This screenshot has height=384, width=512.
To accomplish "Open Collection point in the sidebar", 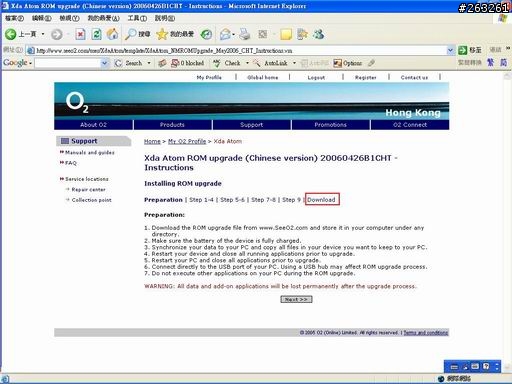I will tap(92, 200).
